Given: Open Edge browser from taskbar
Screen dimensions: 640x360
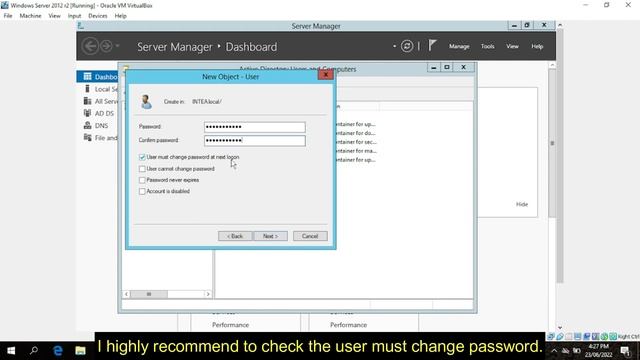Looking at the screenshot, I should pyautogui.click(x=58, y=351).
